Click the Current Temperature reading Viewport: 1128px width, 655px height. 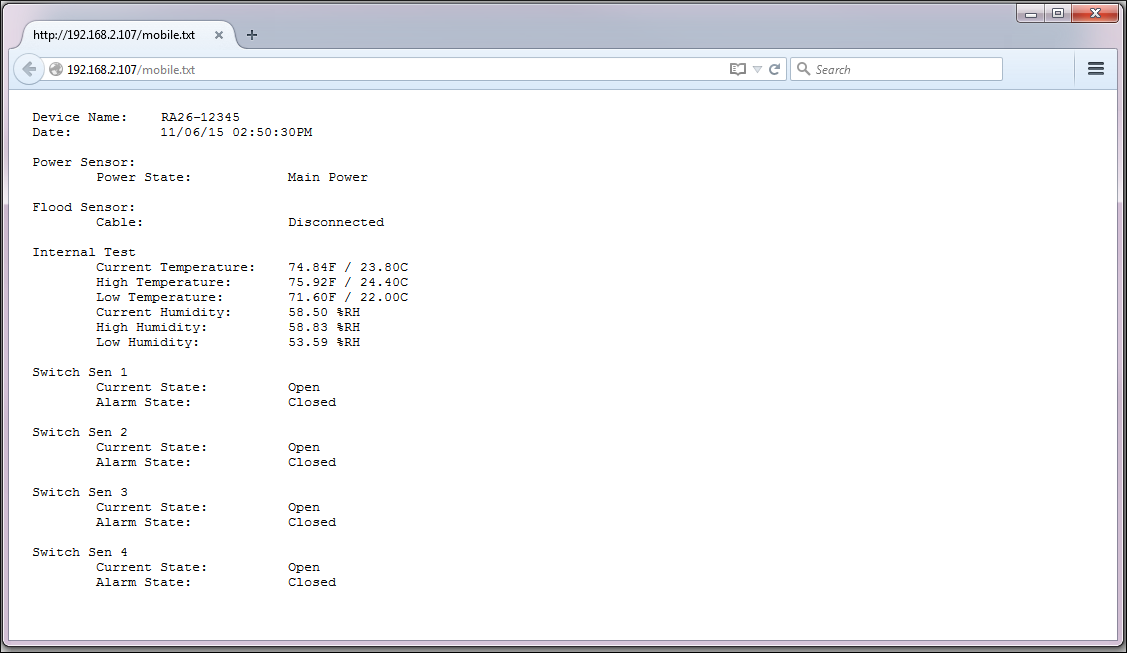(x=348, y=267)
